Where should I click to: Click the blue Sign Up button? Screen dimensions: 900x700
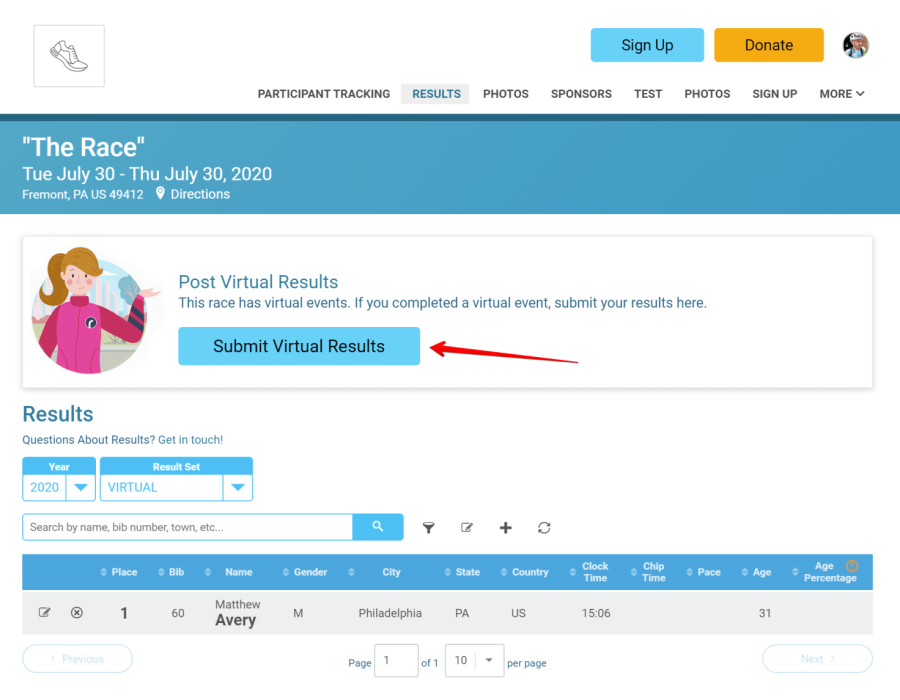click(647, 45)
